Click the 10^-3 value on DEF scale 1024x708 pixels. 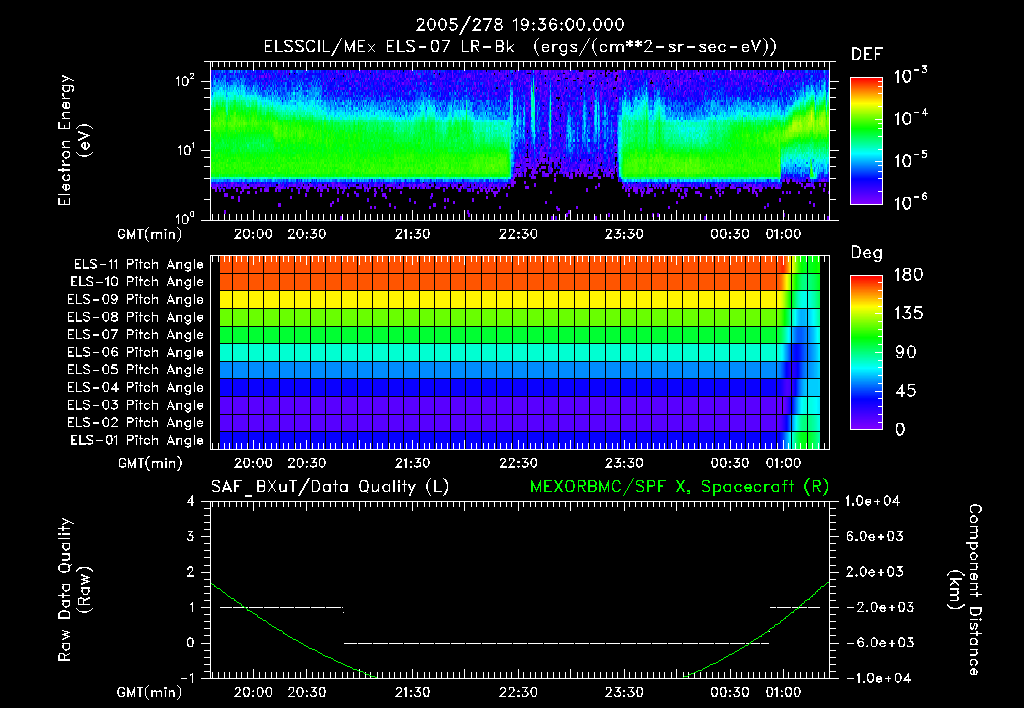(x=910, y=76)
